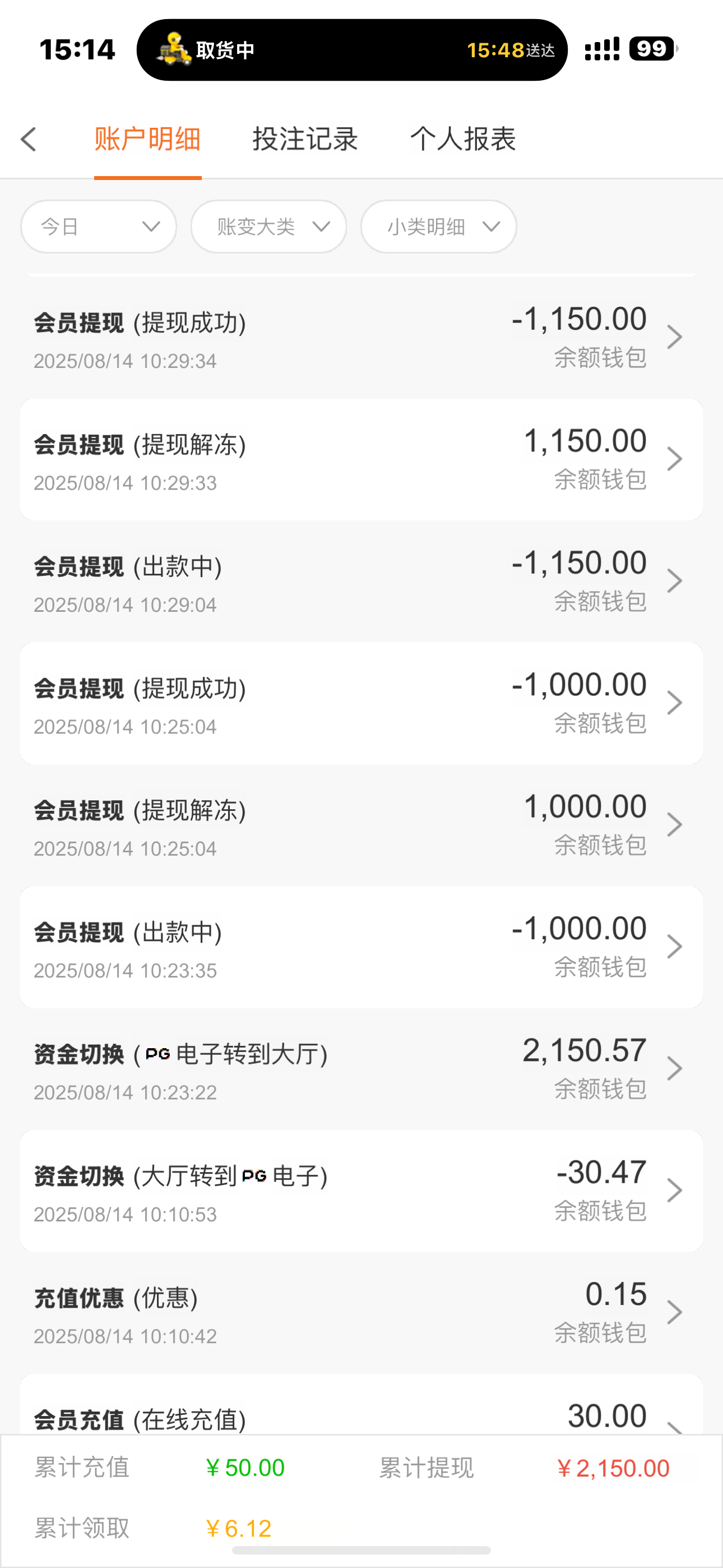Open the 1,000.00 提现解冻 record
723x1568 pixels.
pyautogui.click(x=361, y=825)
